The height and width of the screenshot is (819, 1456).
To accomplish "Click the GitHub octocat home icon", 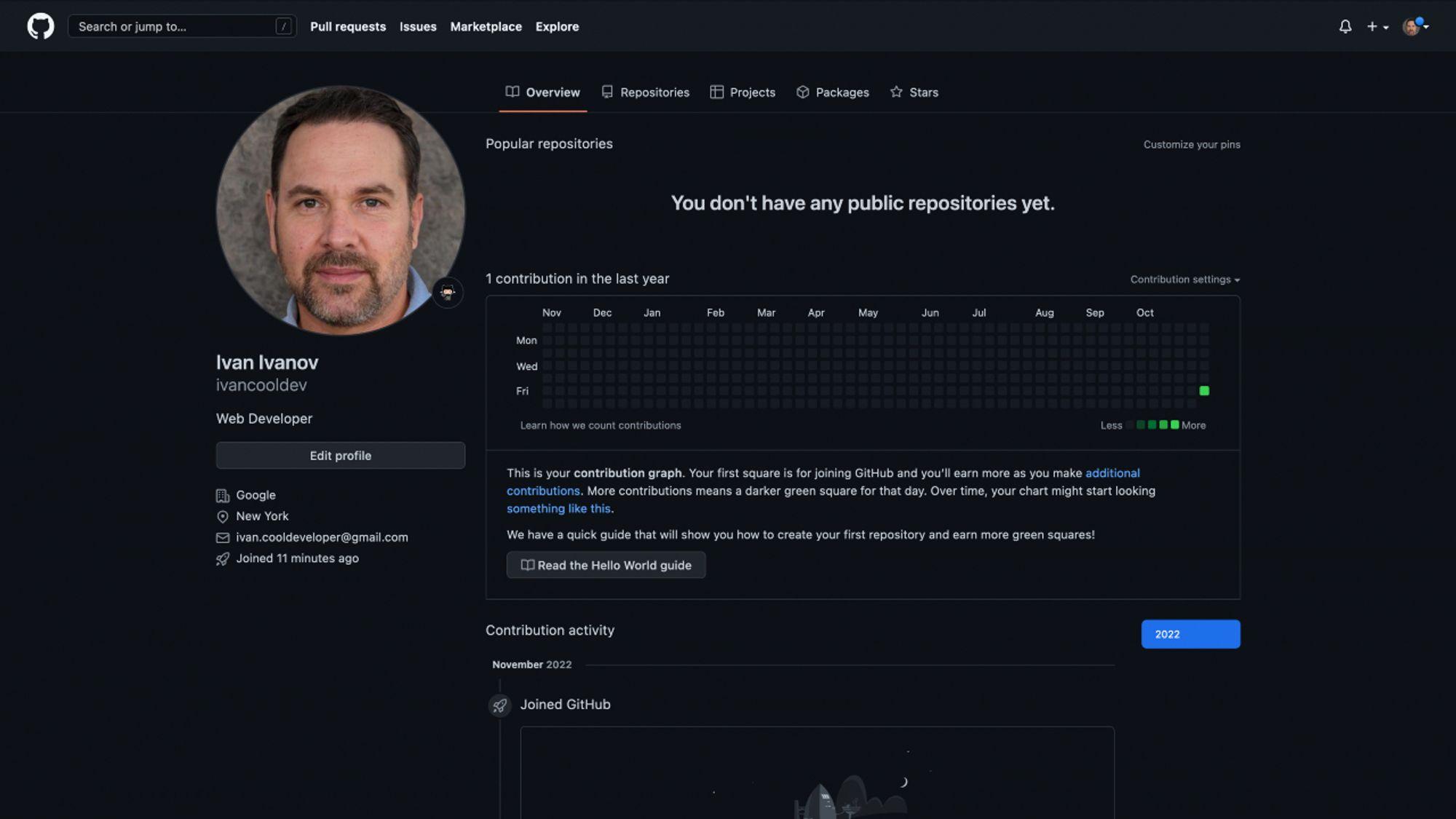I will tap(41, 25).
